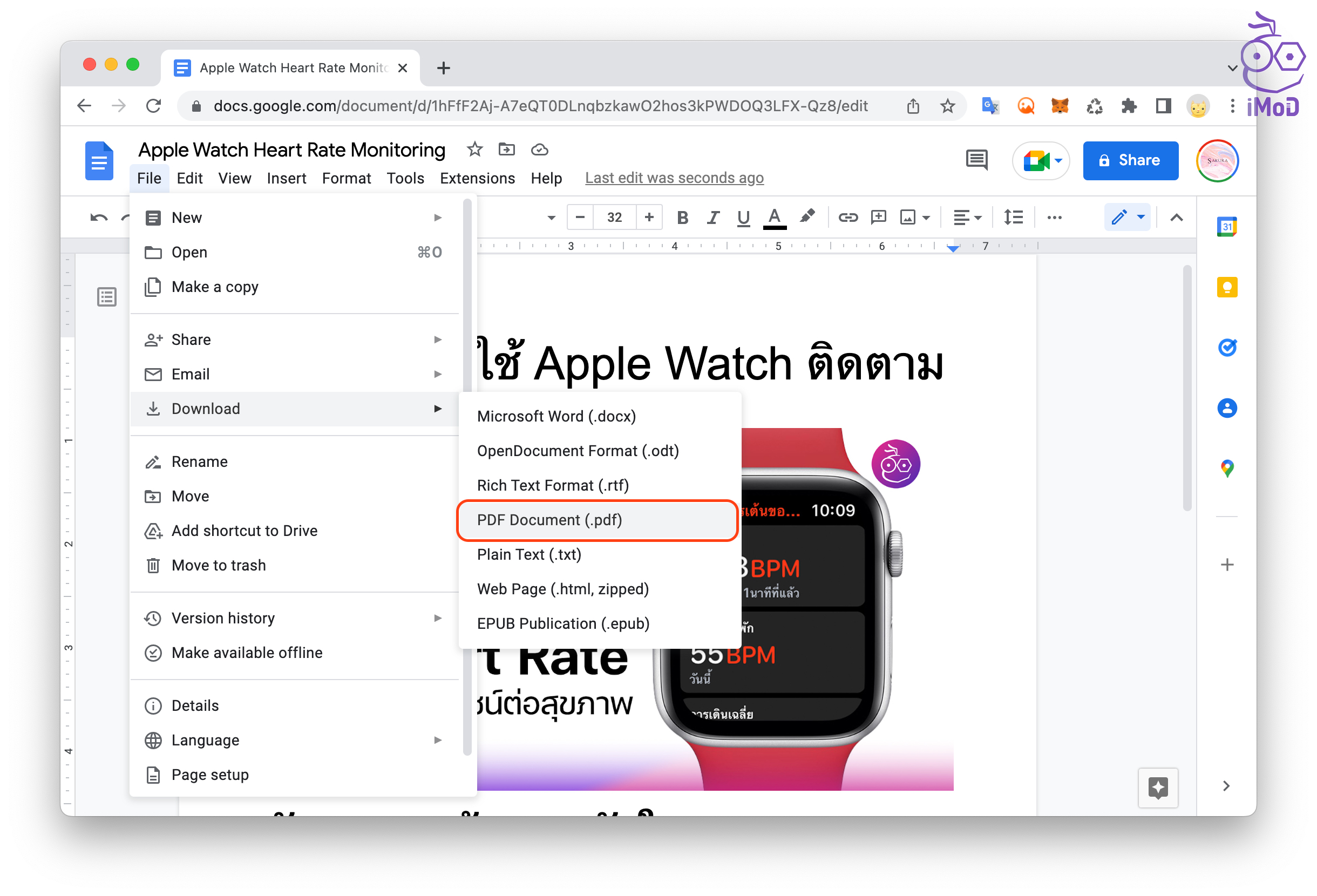The width and height of the screenshot is (1317, 896).
Task: Expand the text alignment dropdown
Action: pos(967,218)
